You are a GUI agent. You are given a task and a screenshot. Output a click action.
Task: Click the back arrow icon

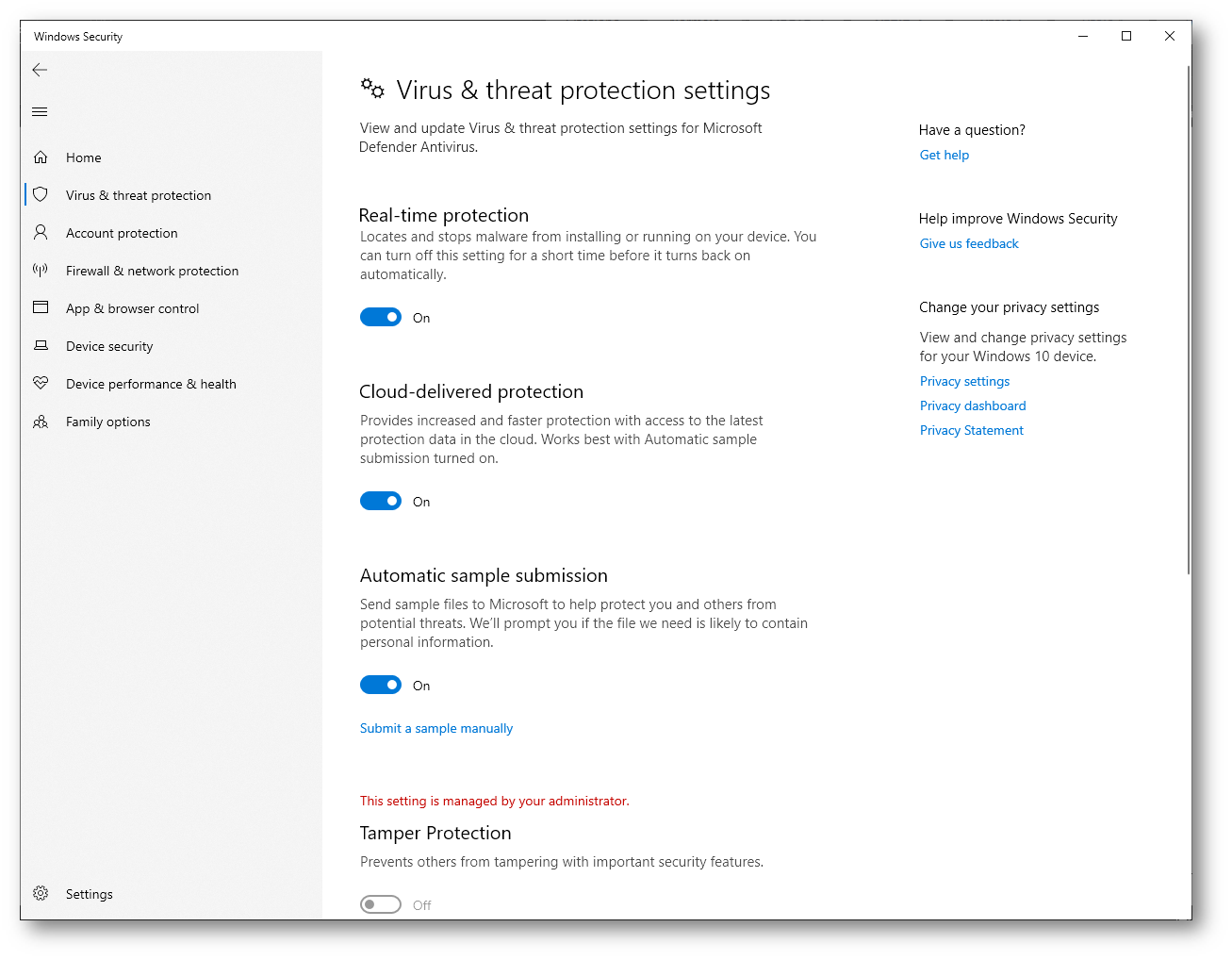[40, 70]
